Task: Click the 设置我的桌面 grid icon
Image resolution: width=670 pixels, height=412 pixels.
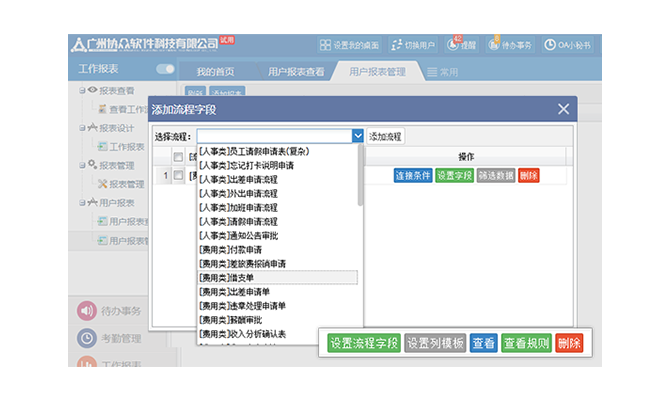Action: [x=325, y=45]
